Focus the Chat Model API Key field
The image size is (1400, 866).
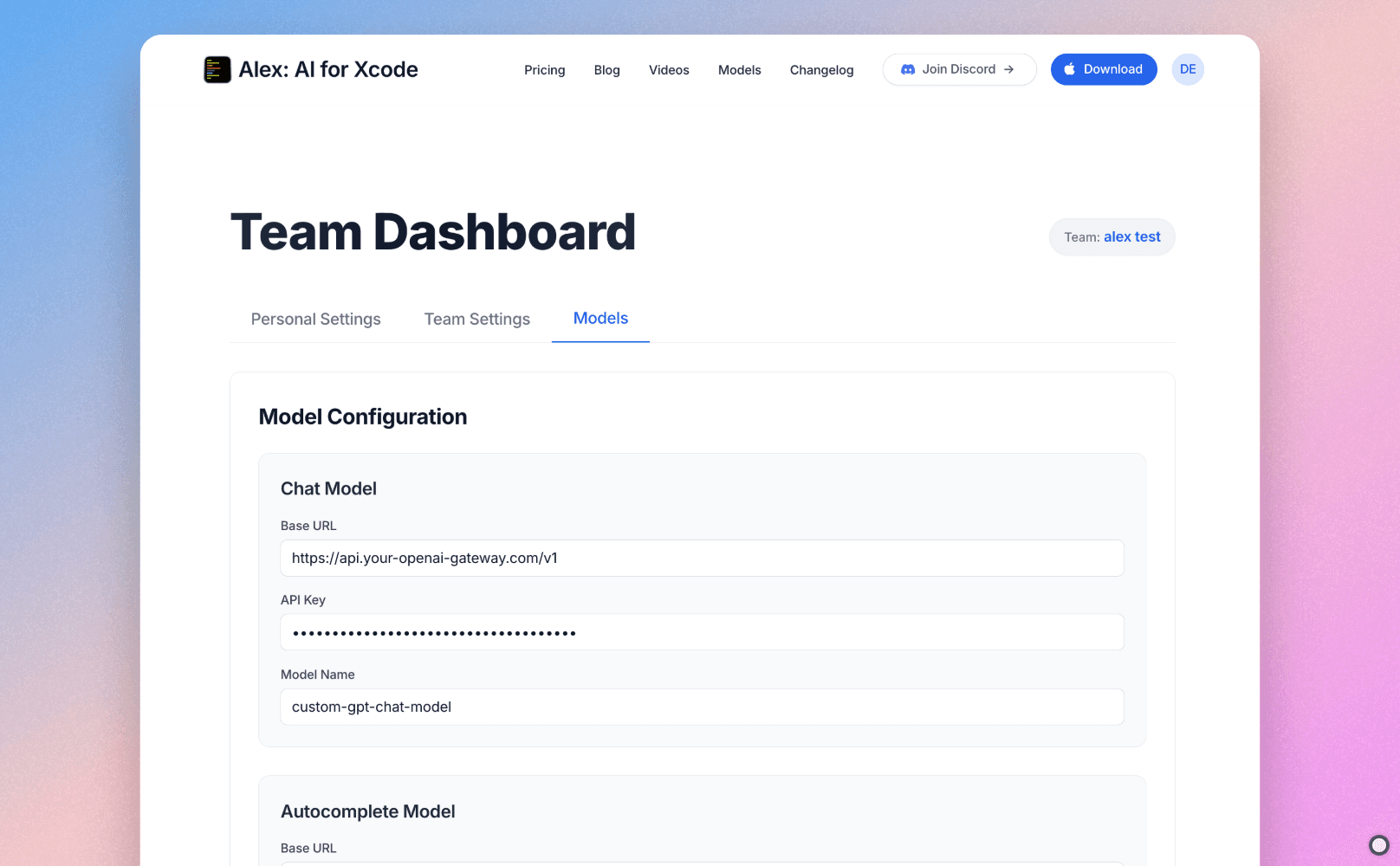[x=702, y=632]
